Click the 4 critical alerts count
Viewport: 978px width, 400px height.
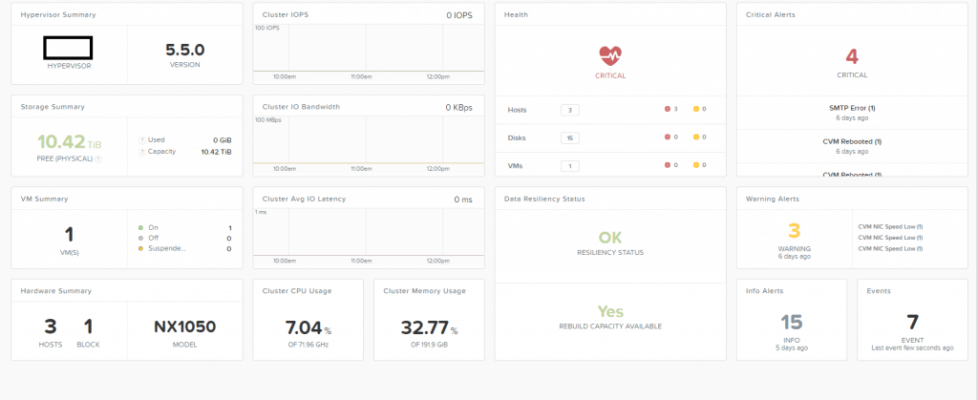(851, 57)
